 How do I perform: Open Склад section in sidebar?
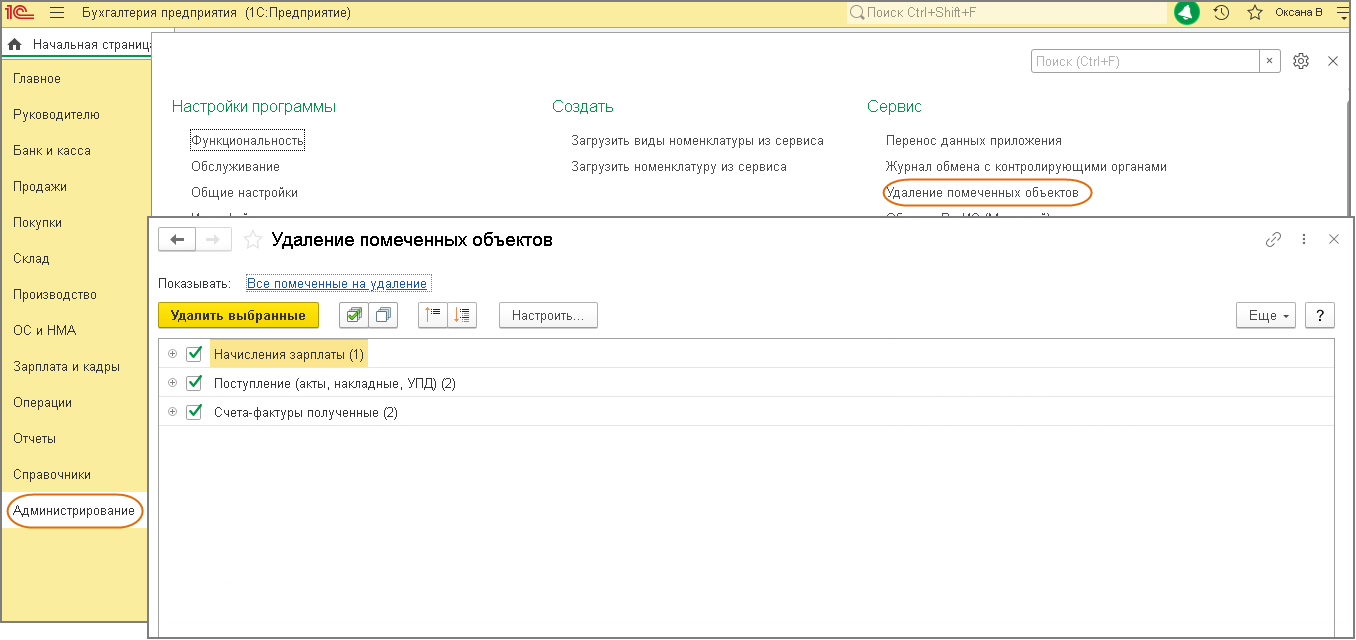pyautogui.click(x=31, y=259)
